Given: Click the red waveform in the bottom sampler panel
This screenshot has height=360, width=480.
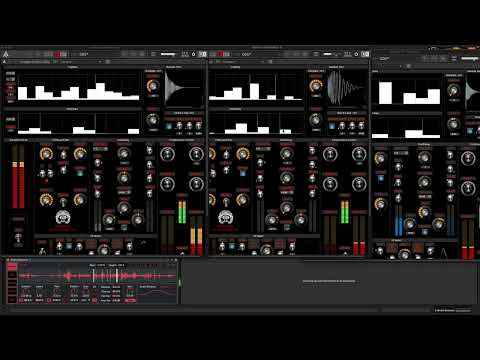Looking at the screenshot, I should [x=97, y=276].
